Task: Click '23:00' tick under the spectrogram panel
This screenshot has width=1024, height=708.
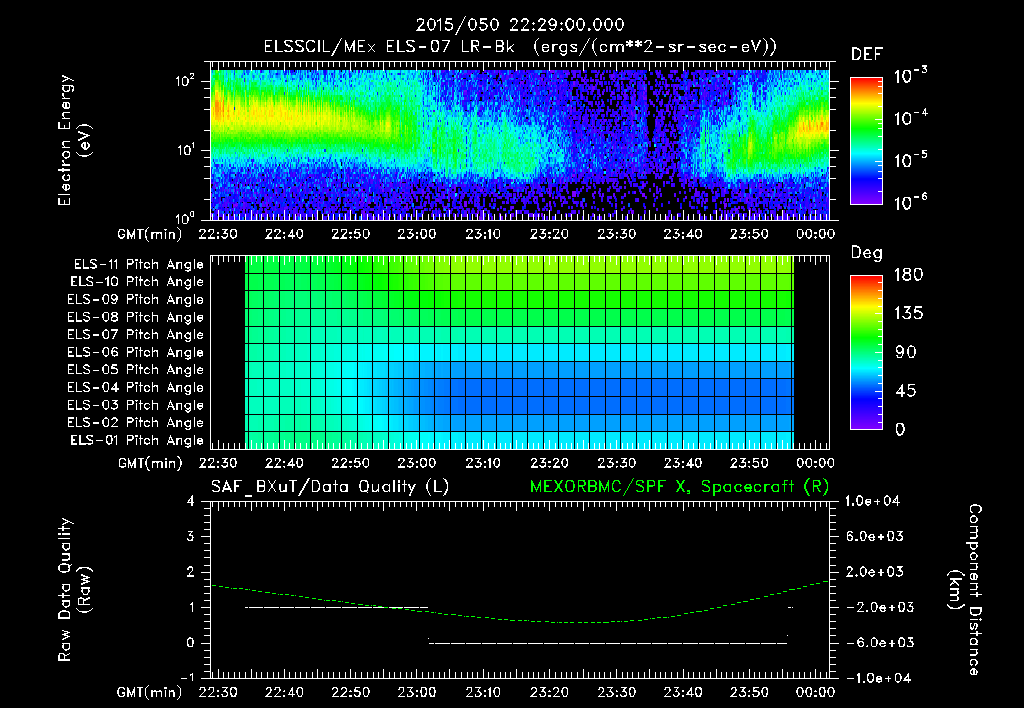Action: point(417,234)
